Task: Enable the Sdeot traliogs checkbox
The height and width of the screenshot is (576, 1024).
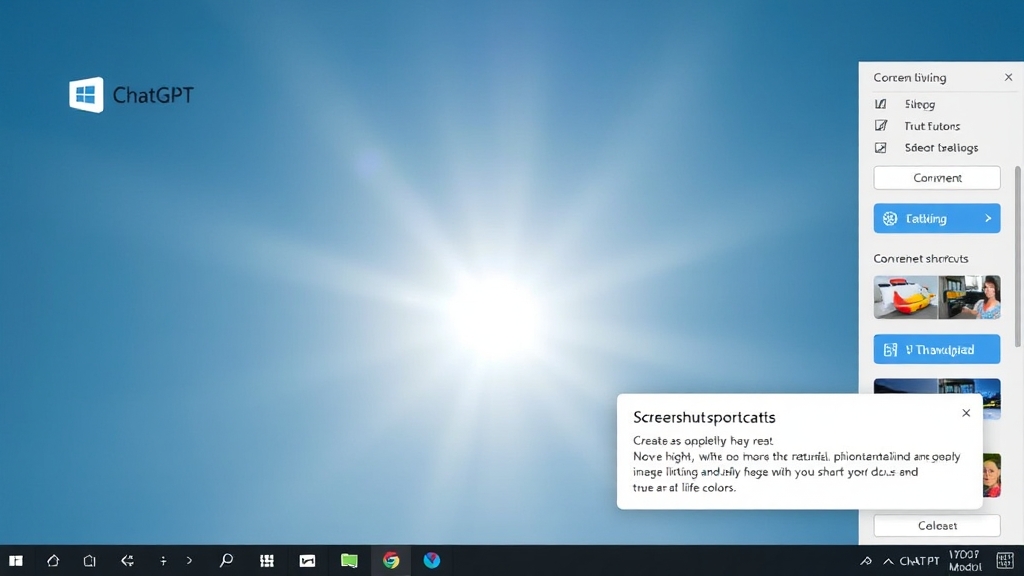Action: [x=881, y=148]
